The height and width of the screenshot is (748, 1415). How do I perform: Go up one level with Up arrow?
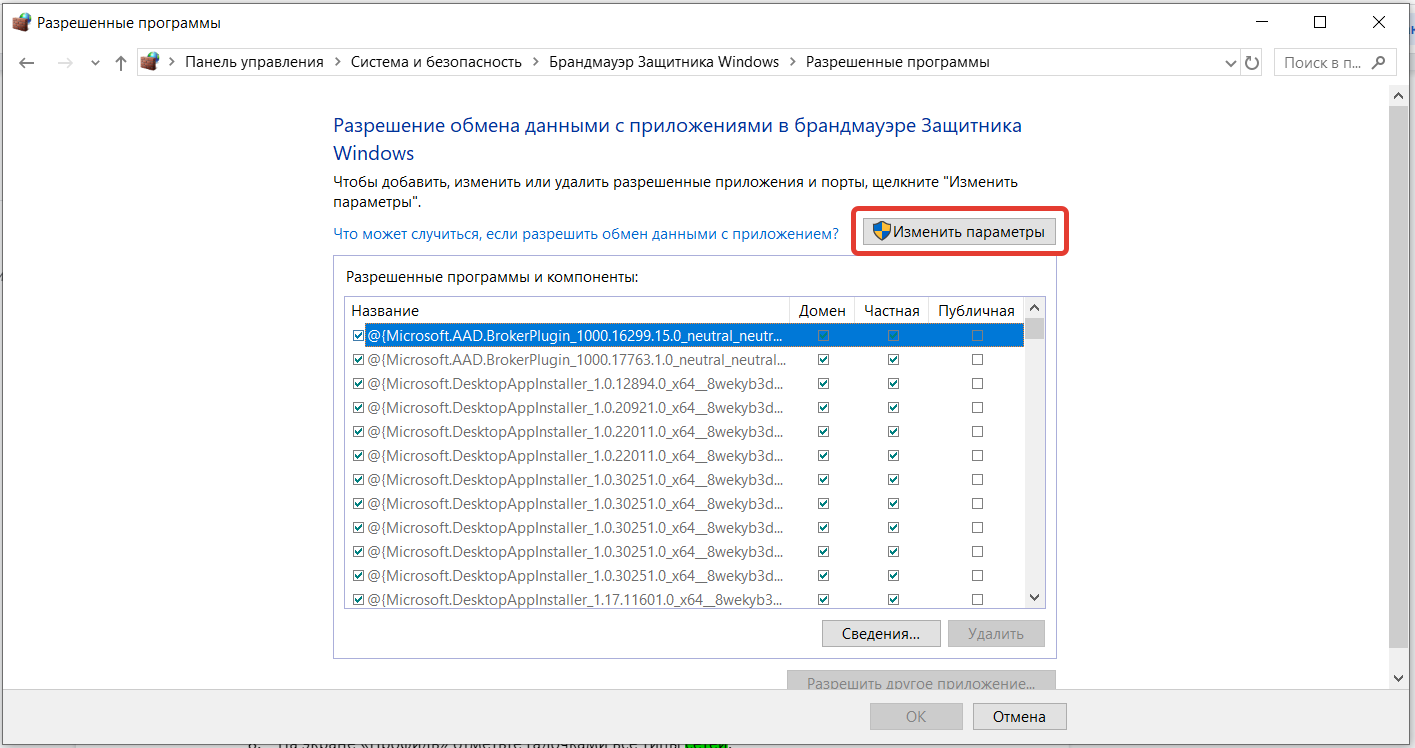(121, 62)
